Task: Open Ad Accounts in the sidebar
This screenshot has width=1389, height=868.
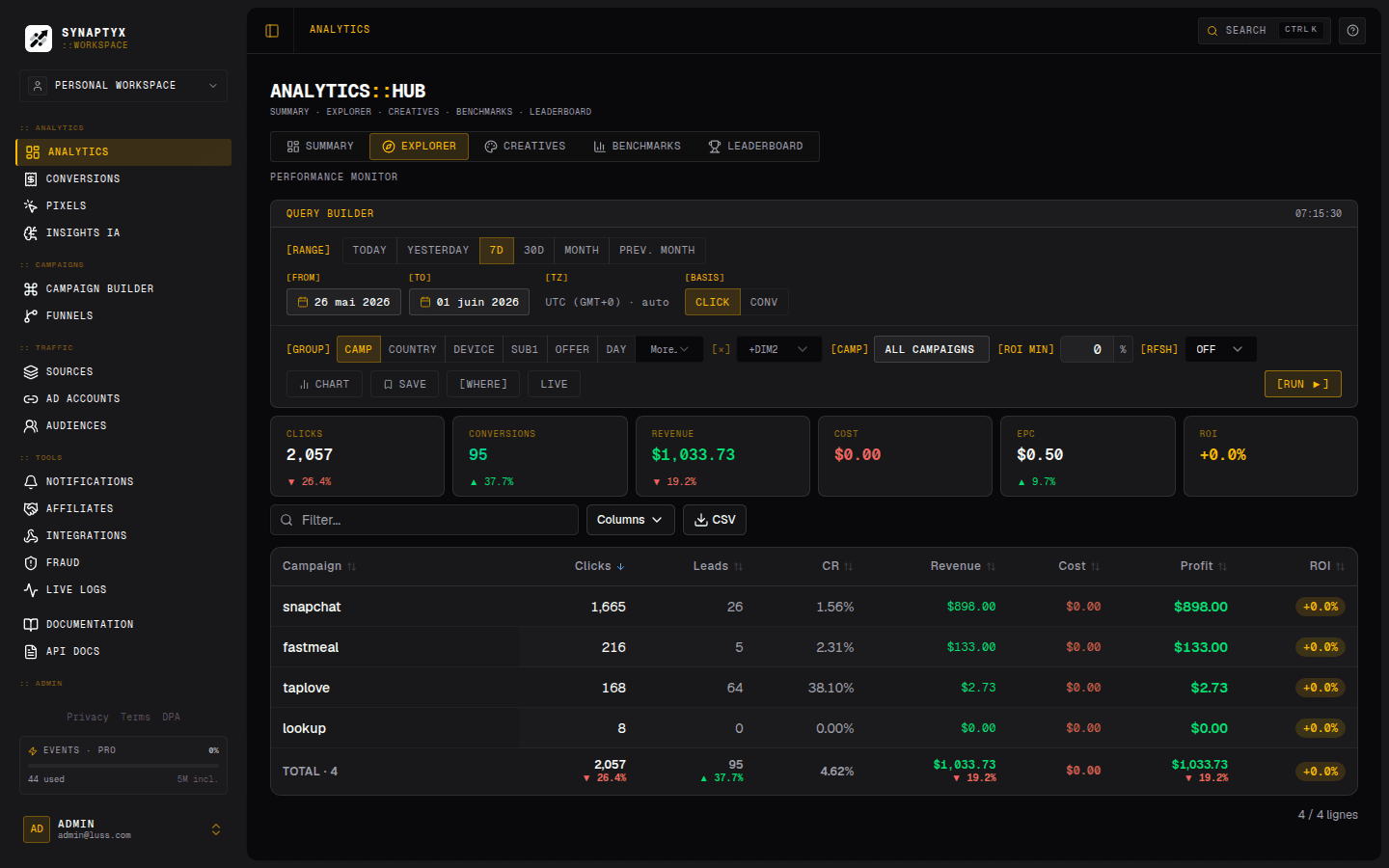Action: point(123,399)
